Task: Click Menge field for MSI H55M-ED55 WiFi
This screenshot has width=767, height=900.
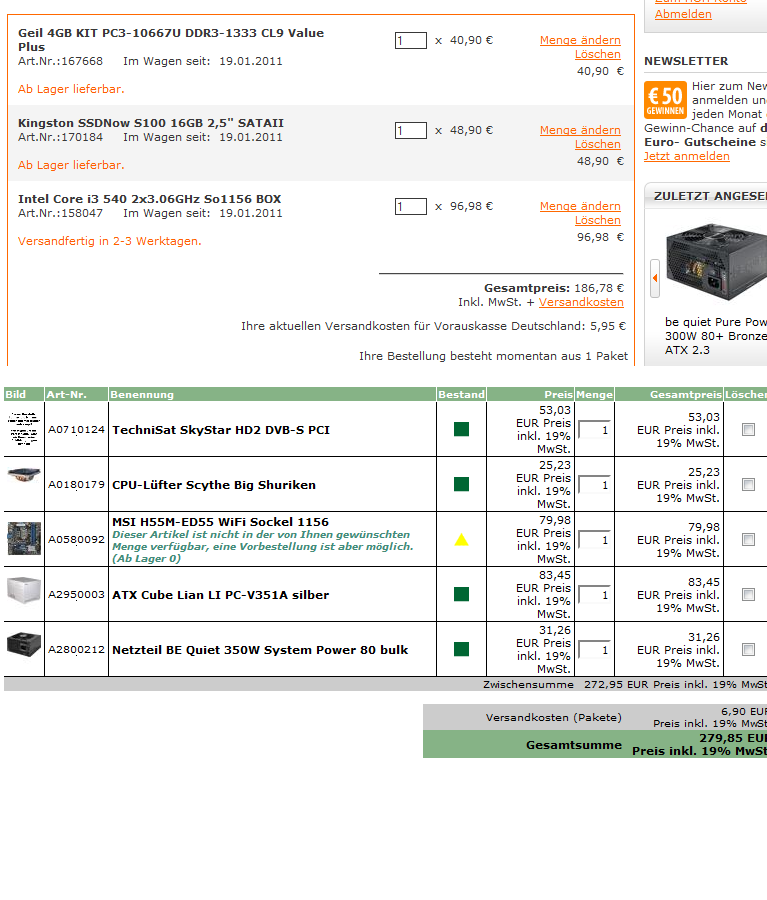Action: pos(594,540)
